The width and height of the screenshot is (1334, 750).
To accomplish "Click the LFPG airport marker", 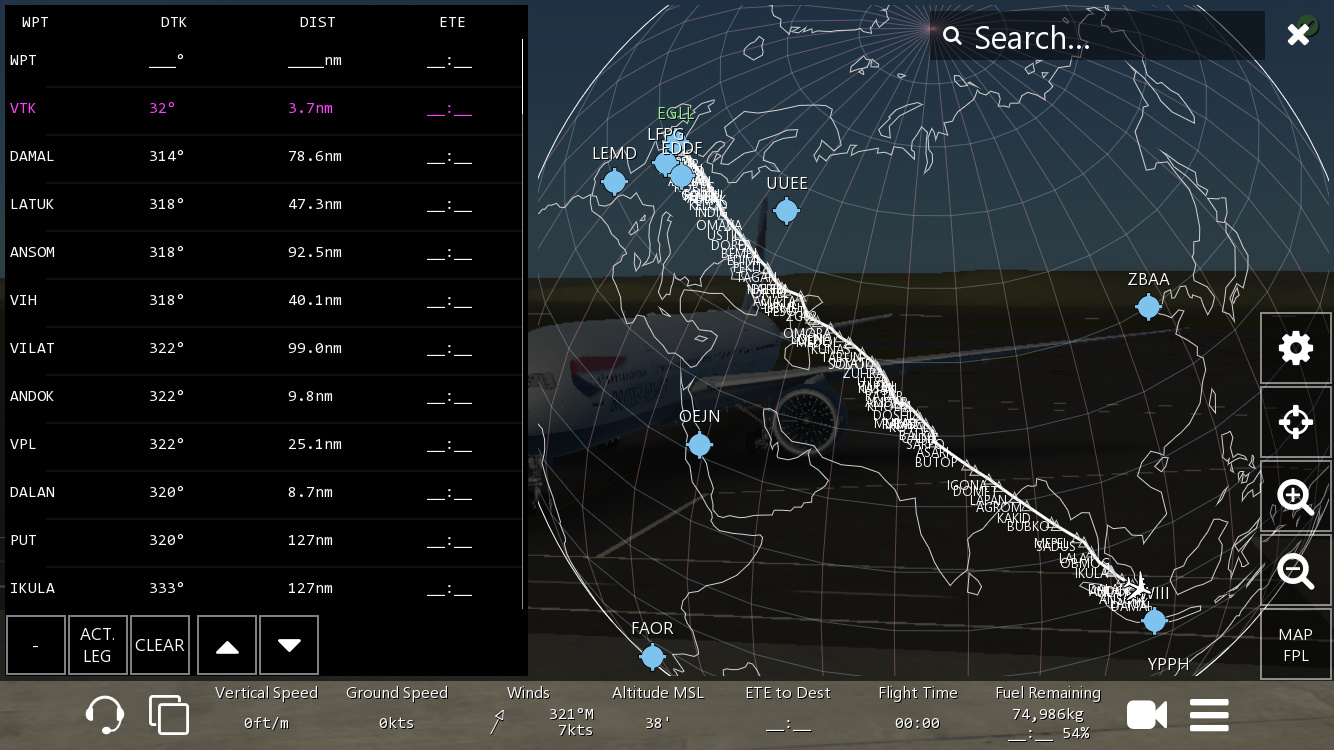I will tap(665, 162).
